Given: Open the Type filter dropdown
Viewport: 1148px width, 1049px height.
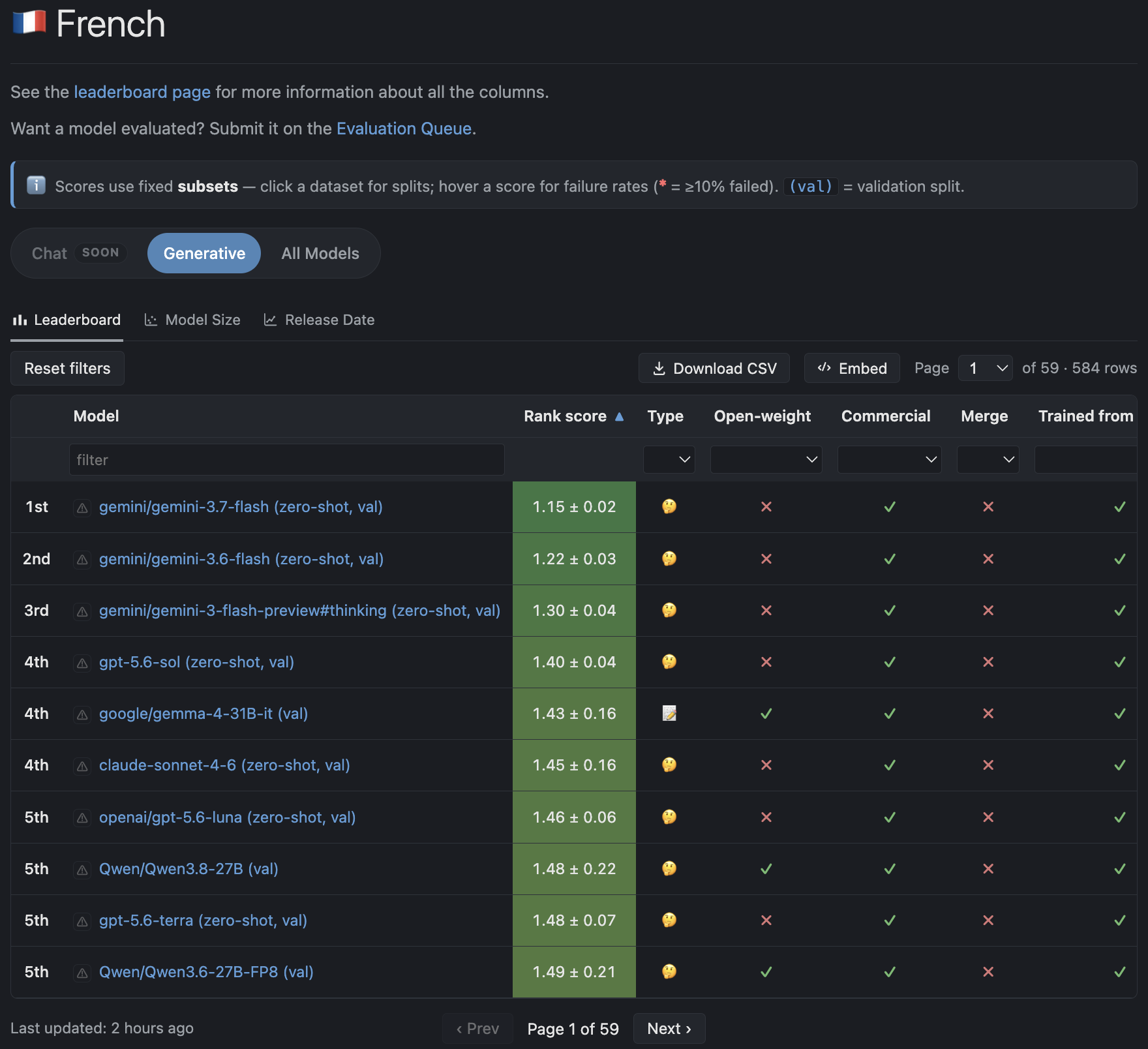Looking at the screenshot, I should click(x=669, y=459).
